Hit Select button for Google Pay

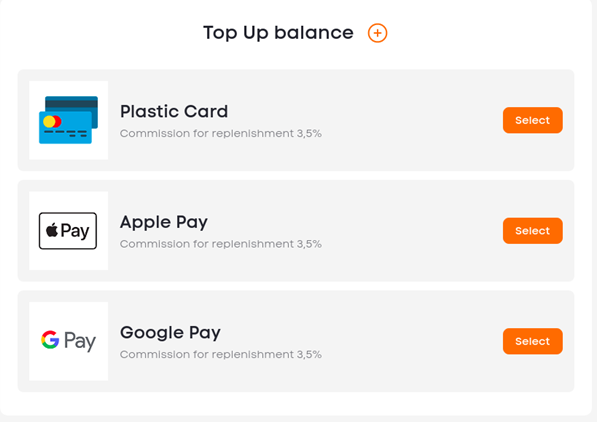[532, 341]
